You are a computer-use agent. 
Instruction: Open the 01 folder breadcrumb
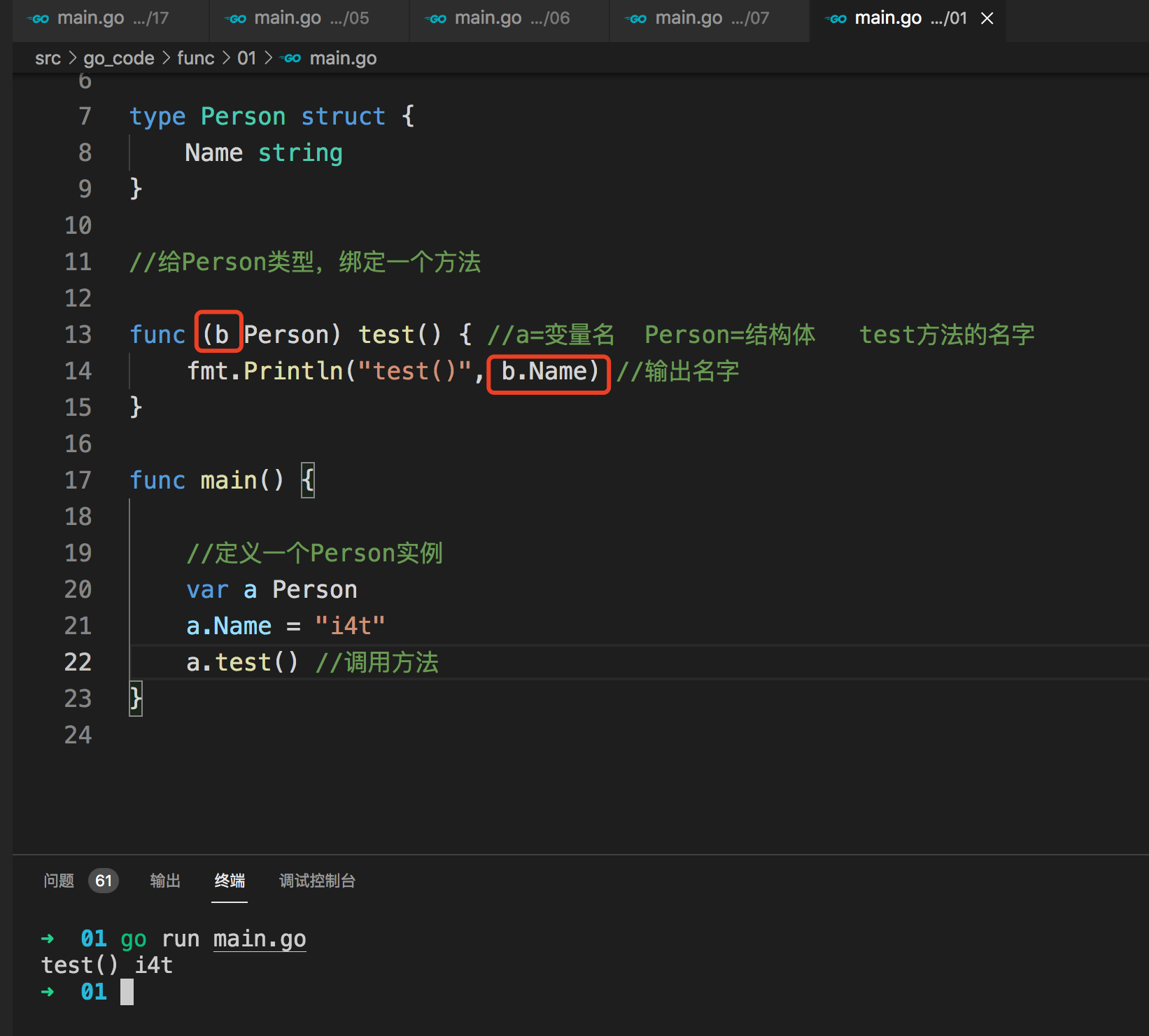click(246, 58)
